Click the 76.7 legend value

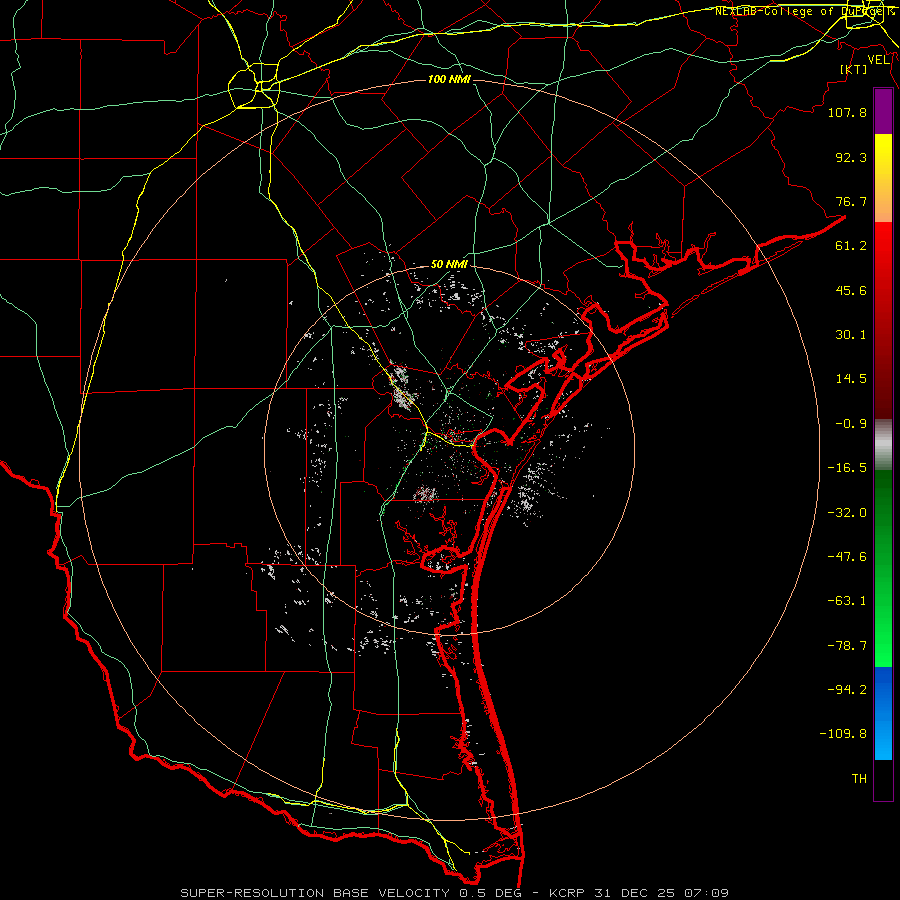click(851, 201)
